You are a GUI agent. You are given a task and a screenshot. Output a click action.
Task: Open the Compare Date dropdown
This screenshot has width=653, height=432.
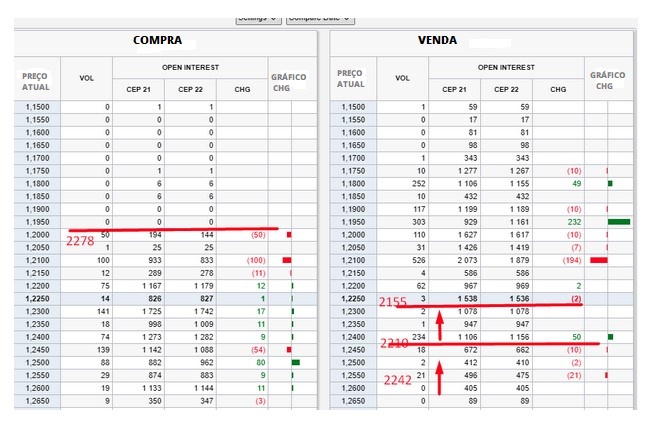coord(320,20)
